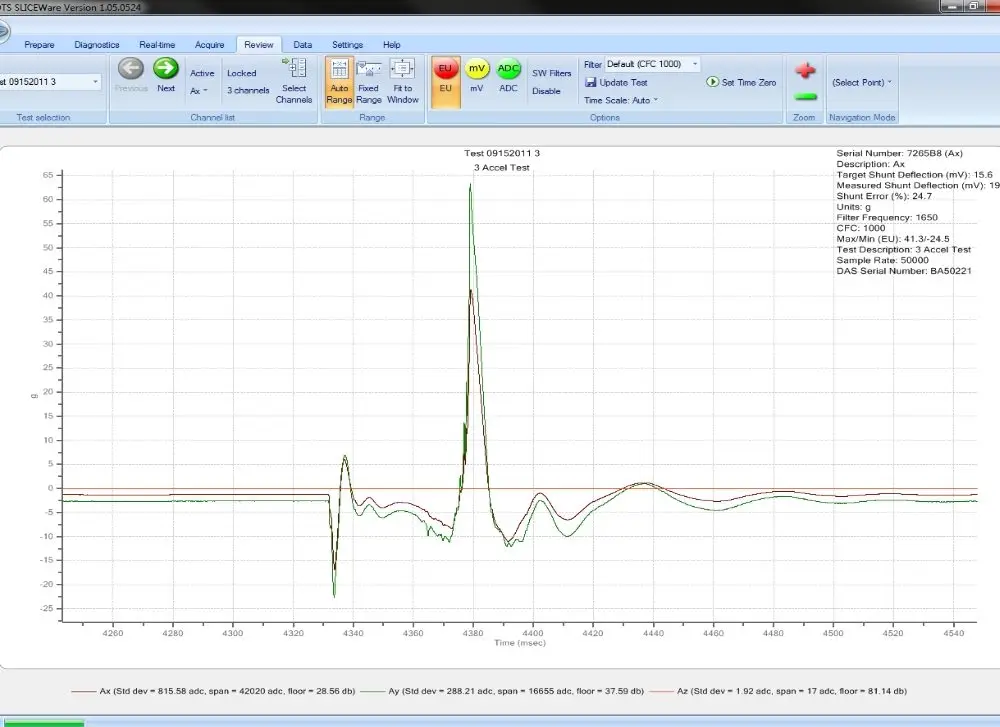Viewport: 1000px width, 727px height.
Task: Click Filter Frequency: 1650 text
Action: 886,217
